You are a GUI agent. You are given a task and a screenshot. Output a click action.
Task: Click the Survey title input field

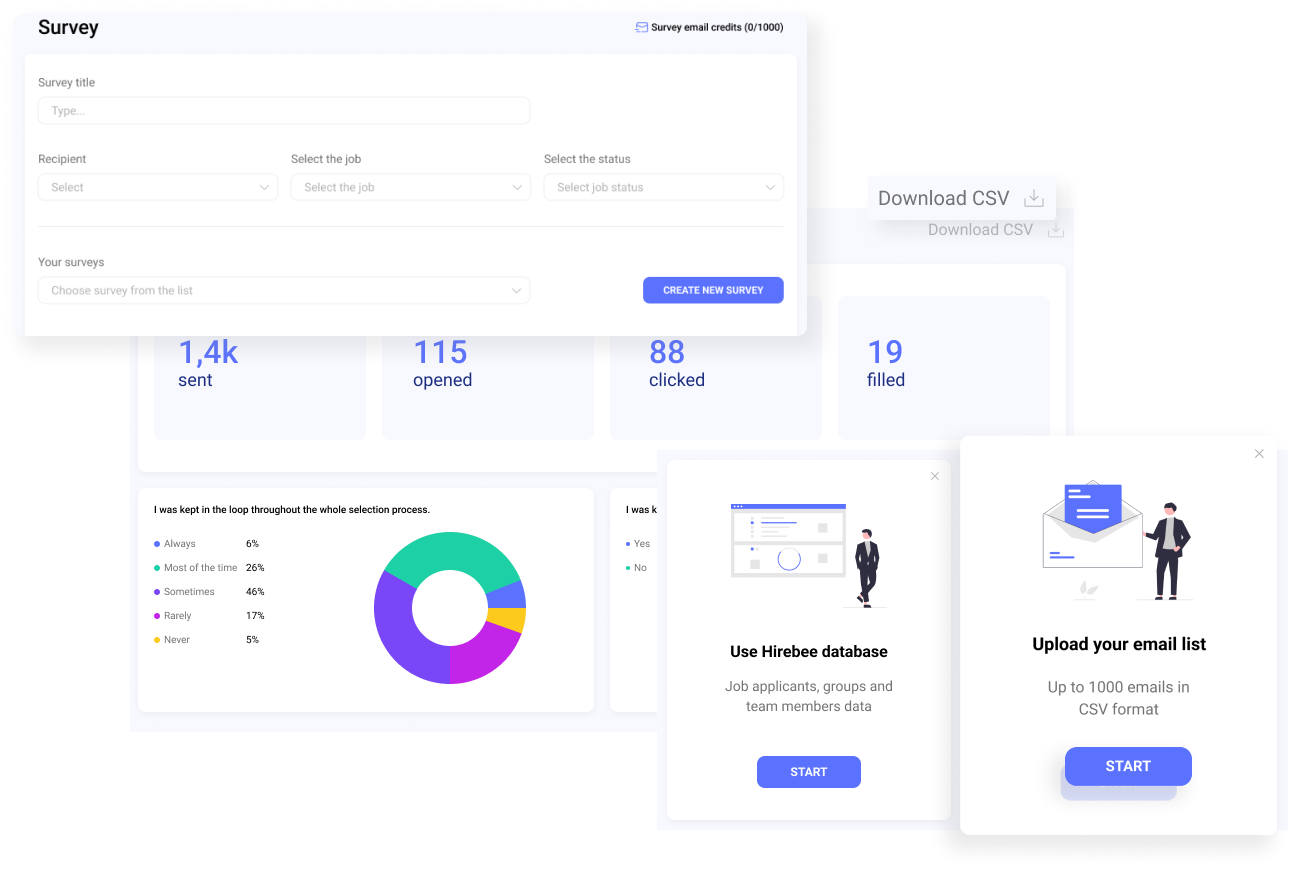point(284,110)
